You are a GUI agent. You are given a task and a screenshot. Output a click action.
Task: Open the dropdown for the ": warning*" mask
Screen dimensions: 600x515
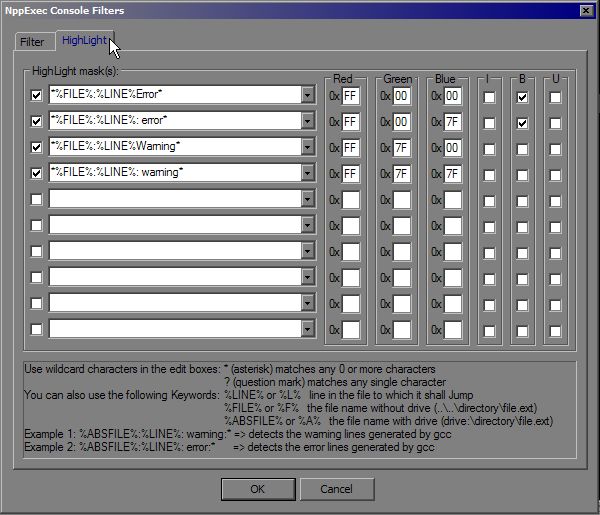click(308, 173)
